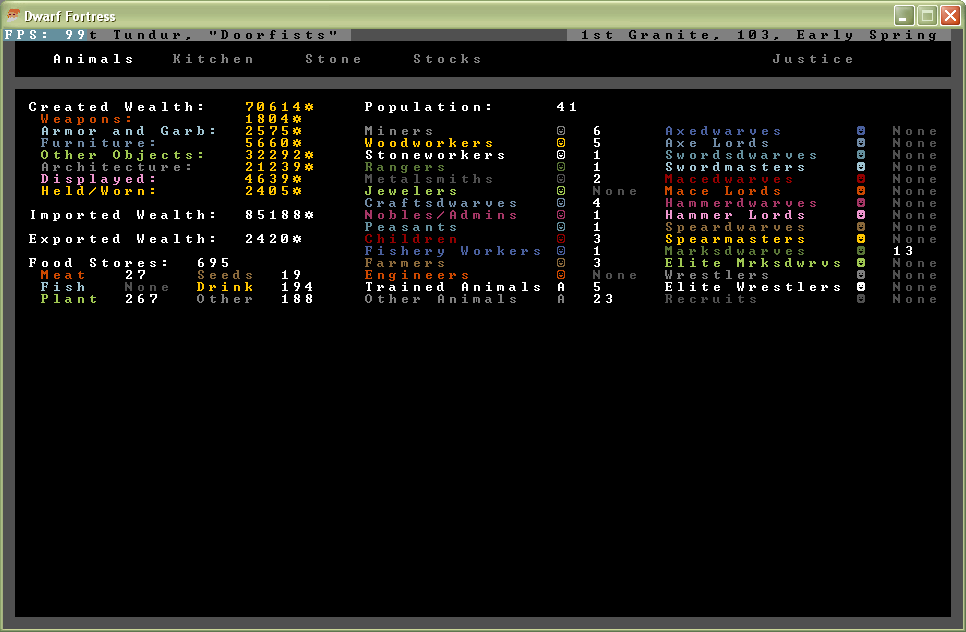Click the Marksdwarves green face icon
The width and height of the screenshot is (966, 632).
[861, 251]
